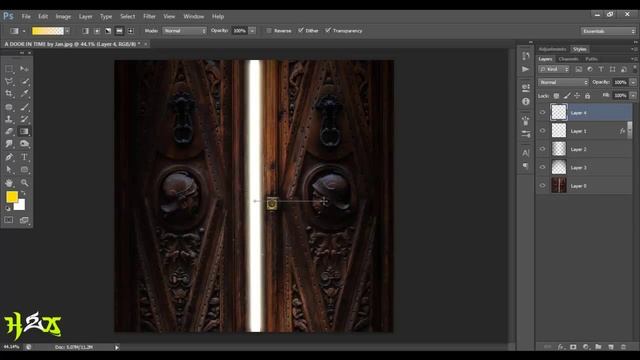The width and height of the screenshot is (640, 360).
Task: Select the Crop tool
Action: [9, 94]
